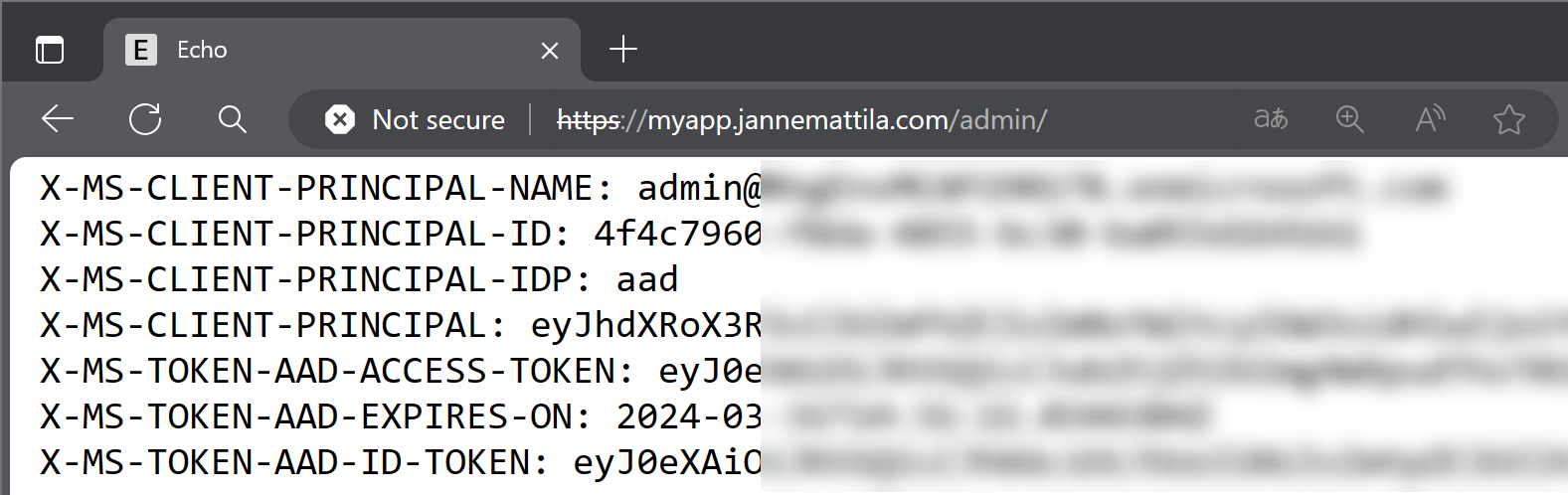Open the translate page icon
The width and height of the screenshot is (1568, 495).
coord(1271,119)
